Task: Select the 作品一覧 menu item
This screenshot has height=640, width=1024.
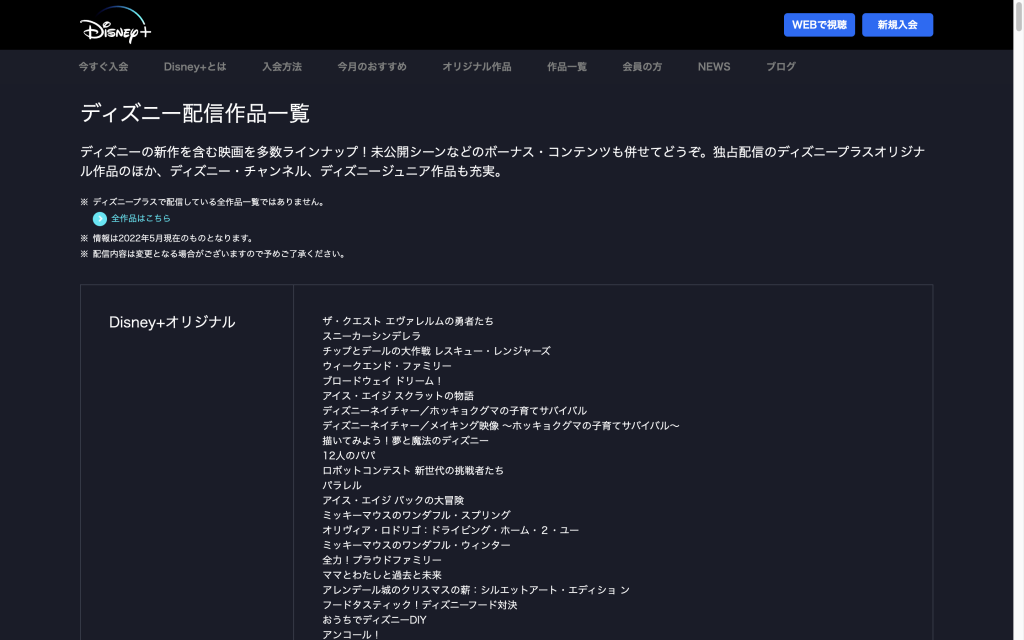Action: 567,67
